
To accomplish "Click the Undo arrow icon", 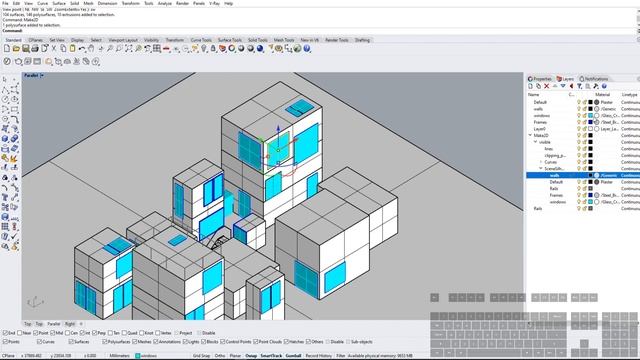I will tap(82, 49).
